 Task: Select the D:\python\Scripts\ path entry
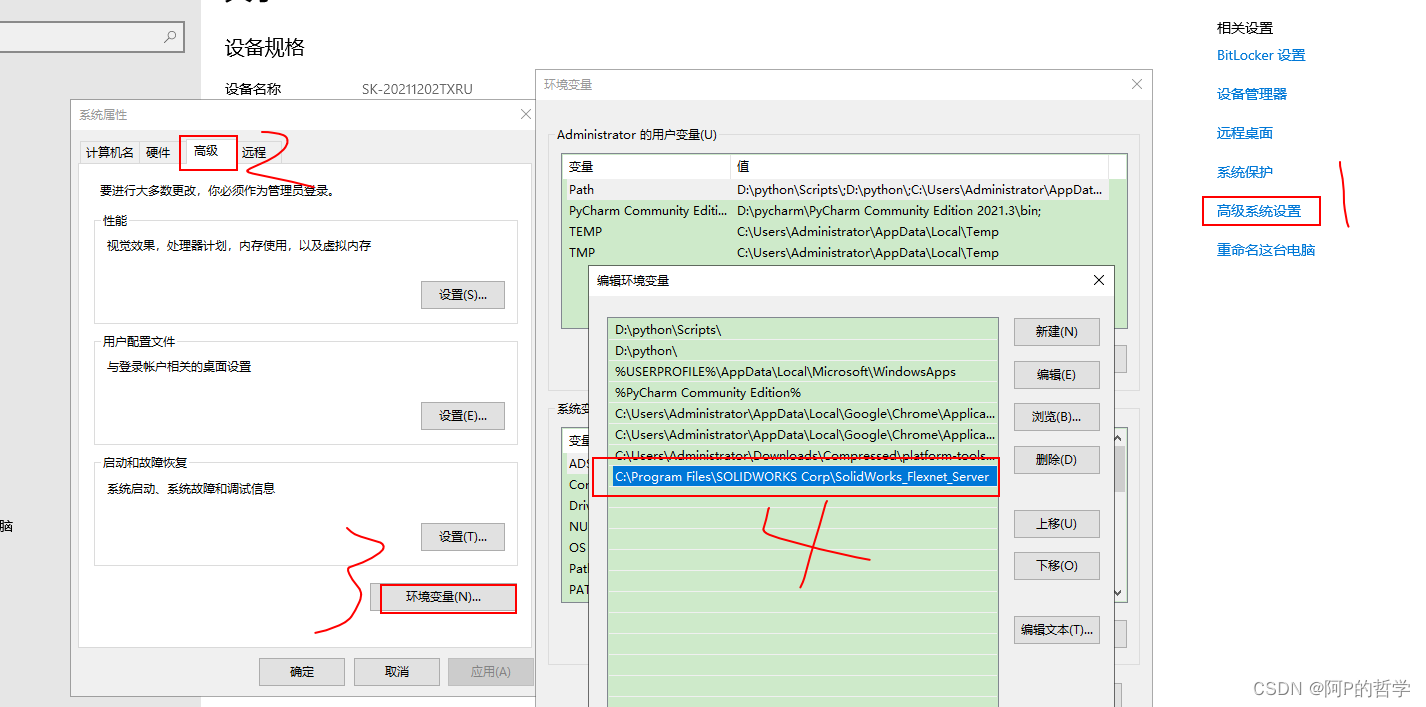(667, 329)
